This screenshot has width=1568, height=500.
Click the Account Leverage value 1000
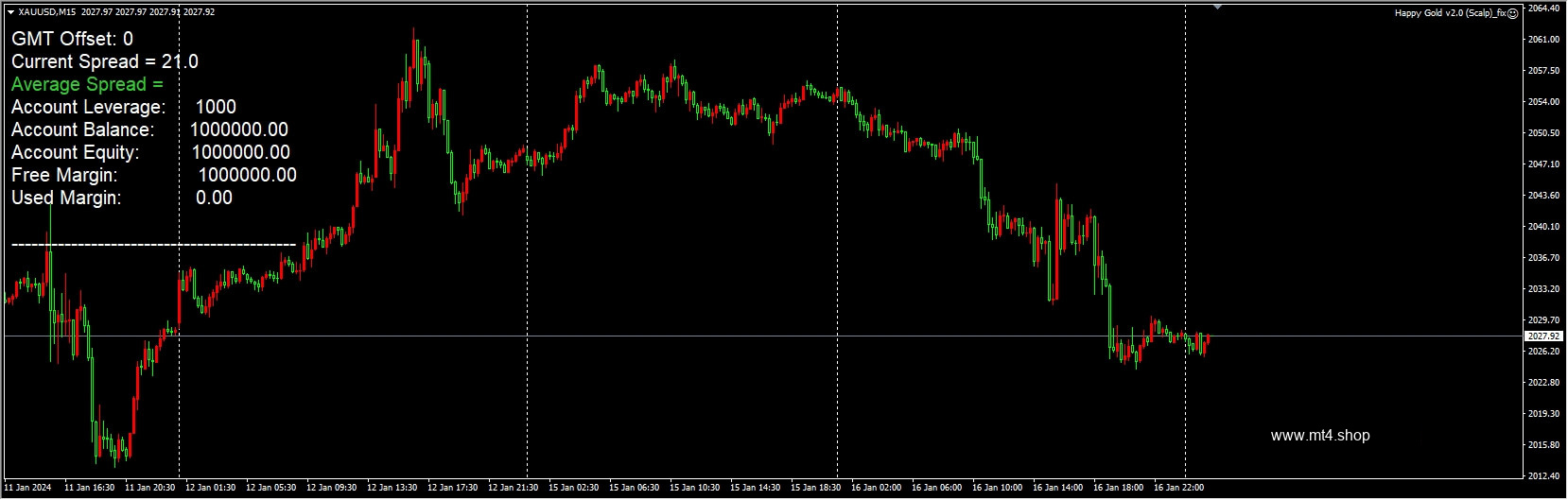coord(216,107)
